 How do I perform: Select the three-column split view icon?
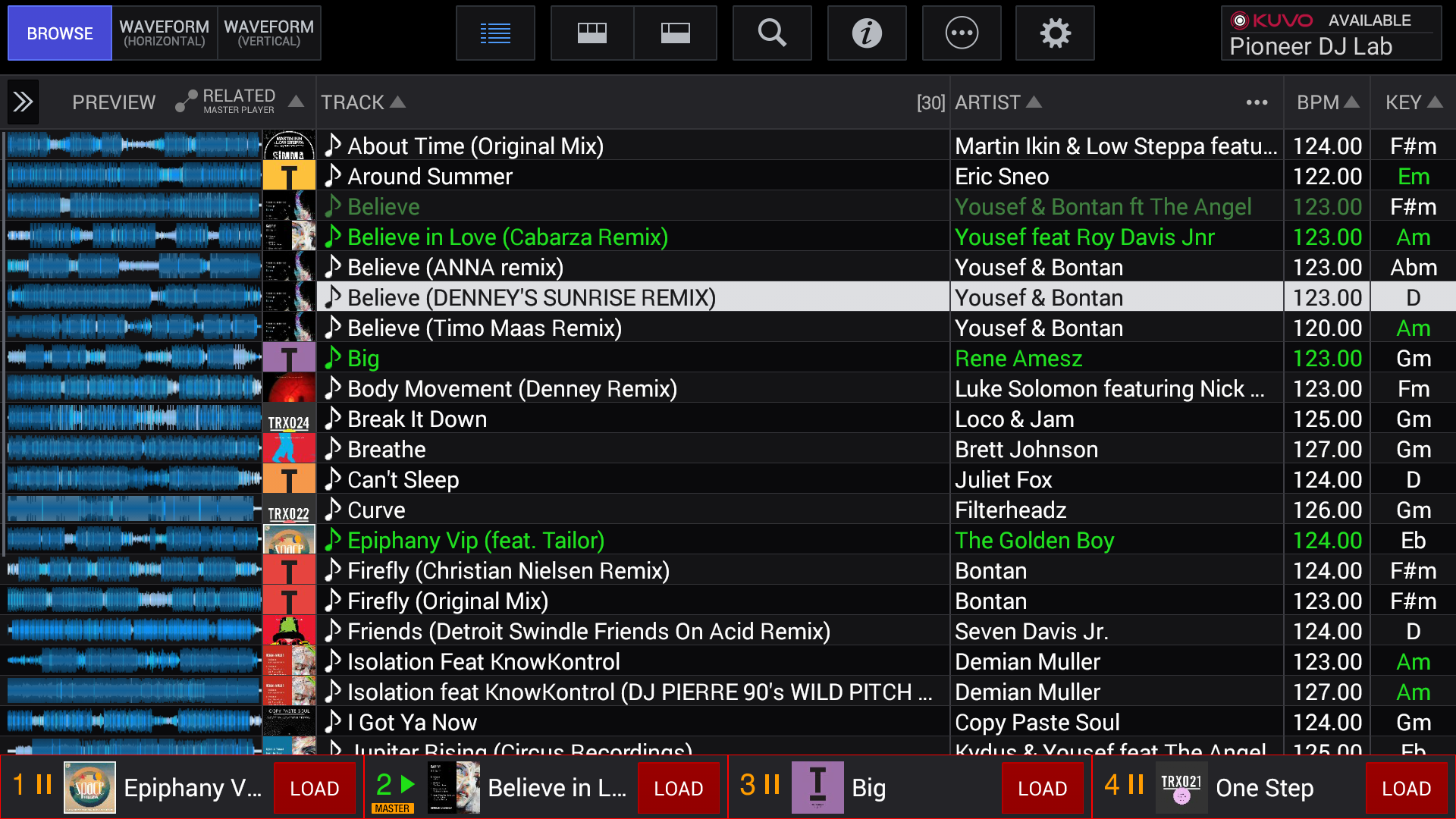click(x=592, y=33)
